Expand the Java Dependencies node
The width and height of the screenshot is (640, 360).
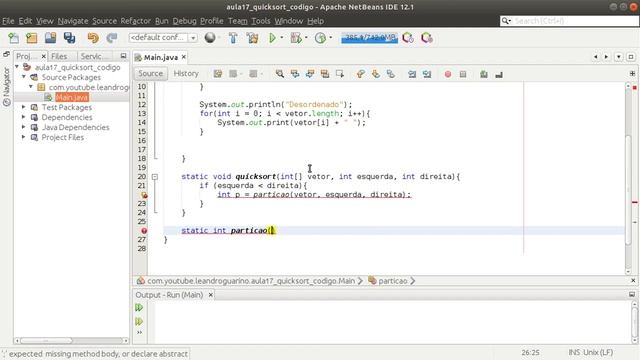tap(24, 127)
